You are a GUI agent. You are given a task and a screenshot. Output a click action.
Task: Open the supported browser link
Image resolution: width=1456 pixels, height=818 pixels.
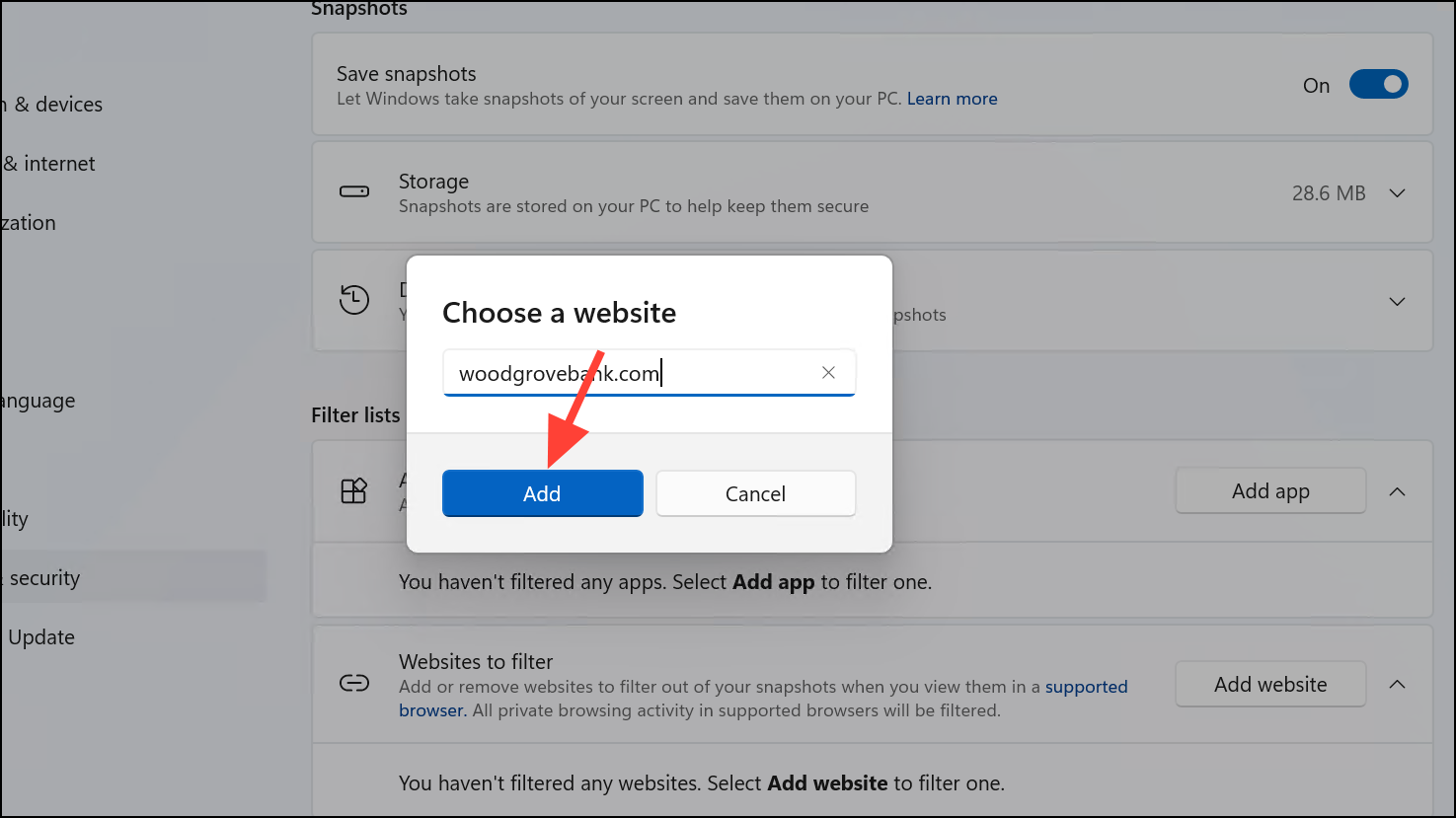[x=1086, y=686]
